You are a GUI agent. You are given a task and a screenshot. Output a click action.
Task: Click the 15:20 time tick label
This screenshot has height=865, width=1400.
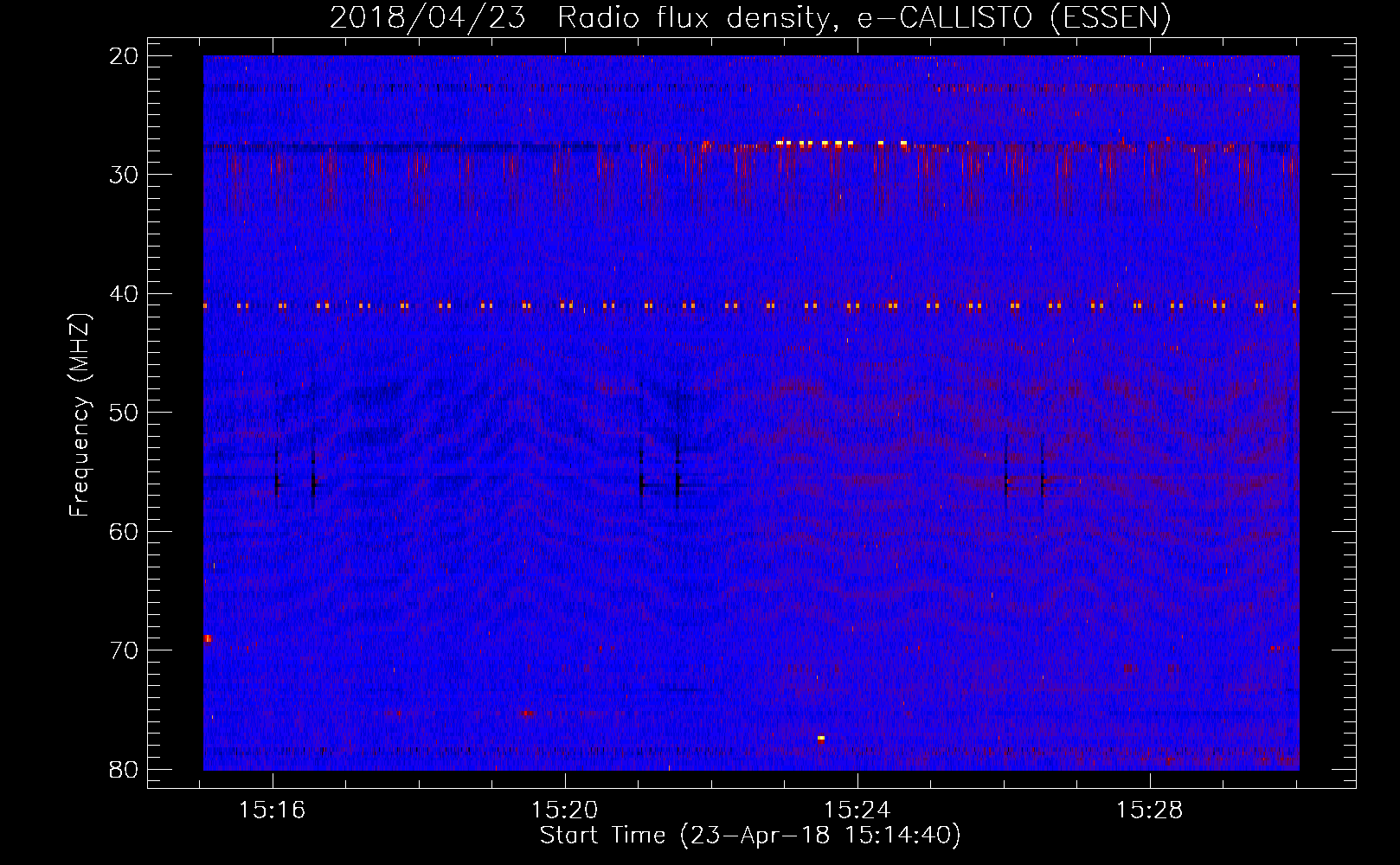click(x=565, y=811)
